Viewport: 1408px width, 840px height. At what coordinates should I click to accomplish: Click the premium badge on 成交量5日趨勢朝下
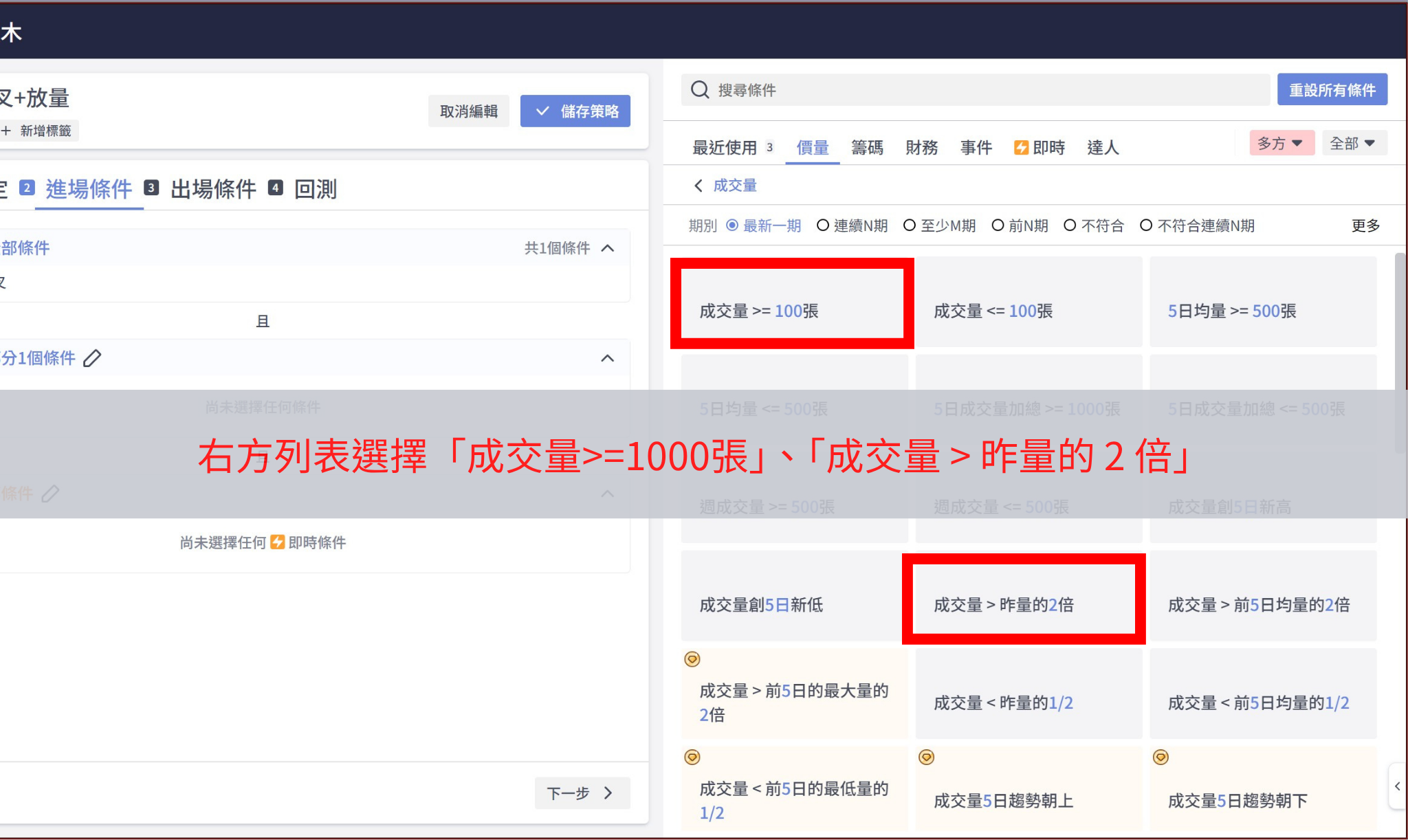pos(1161,758)
